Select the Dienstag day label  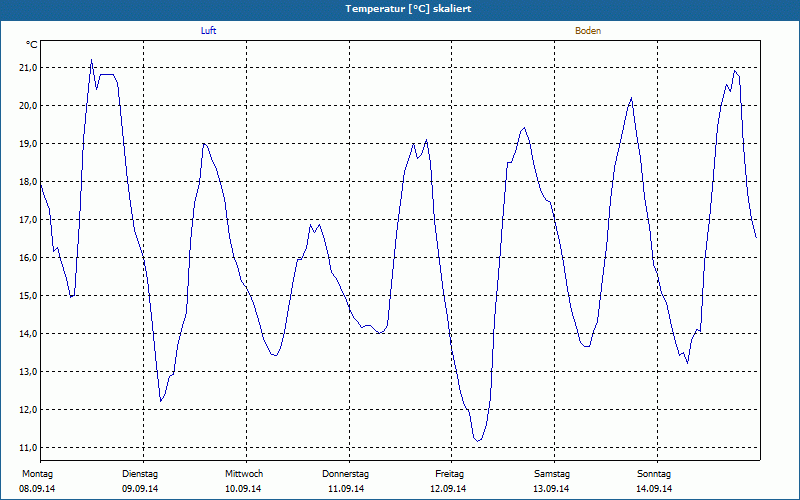click(x=140, y=474)
